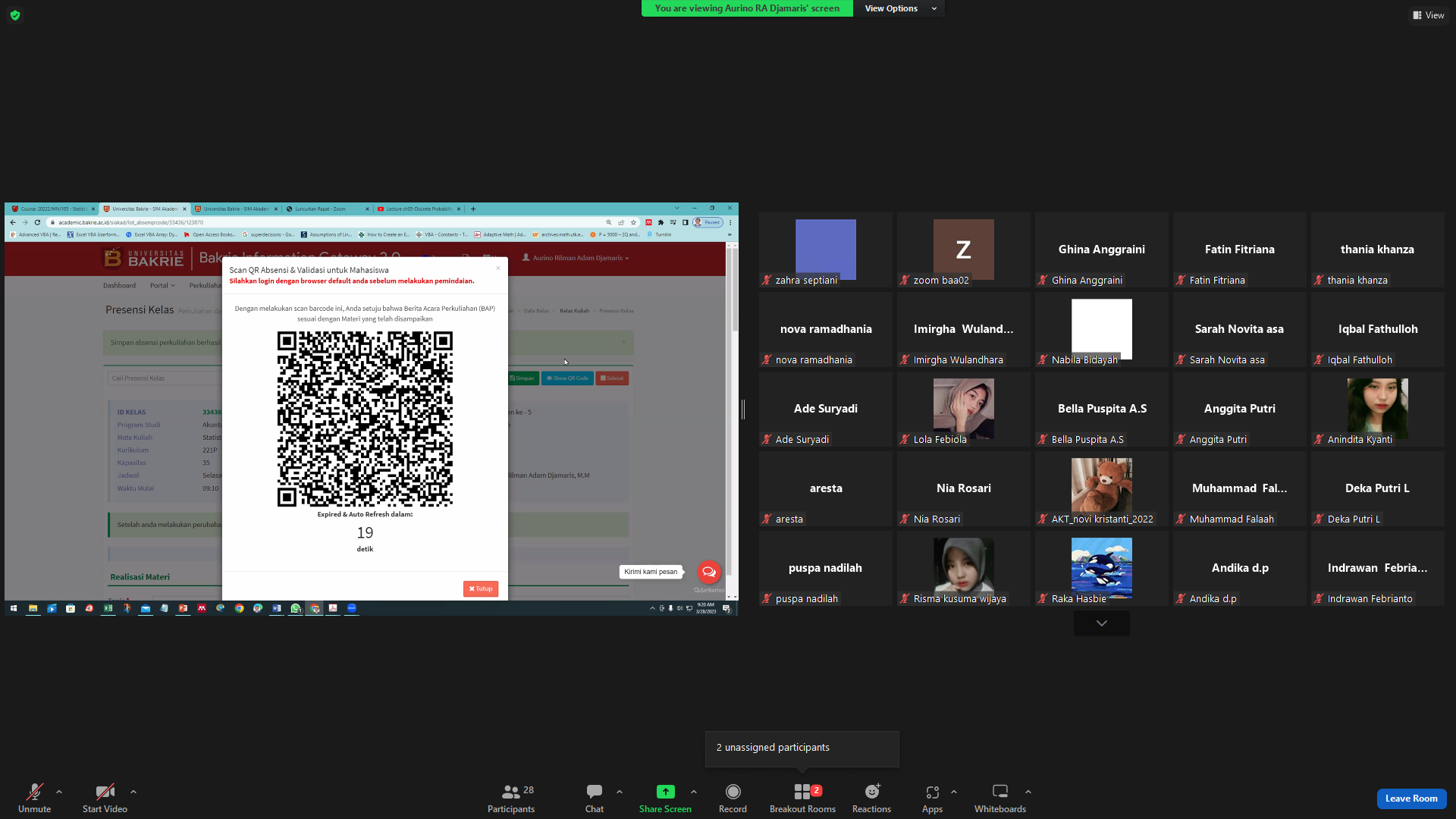This screenshot has width=1456, height=819.
Task: Expand the chat options arrow
Action: point(620,792)
